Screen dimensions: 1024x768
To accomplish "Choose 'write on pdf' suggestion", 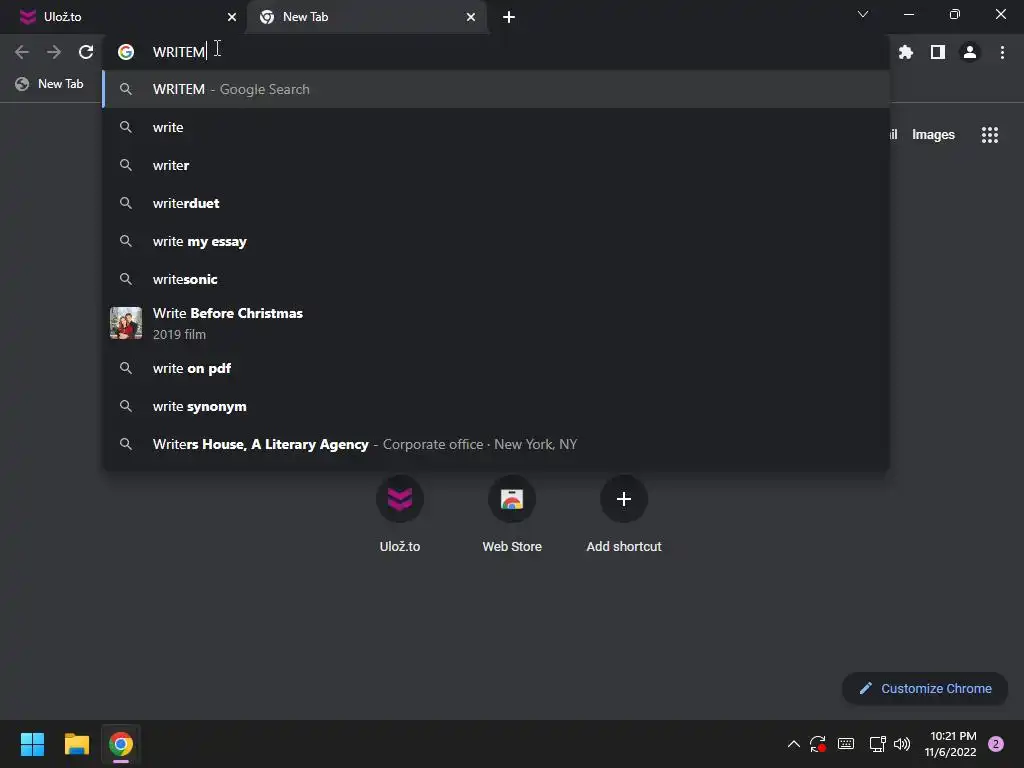I will coord(496,368).
